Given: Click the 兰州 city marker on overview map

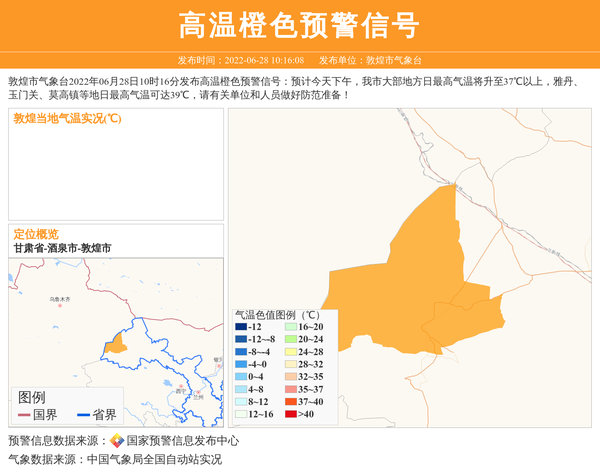Looking at the screenshot, I should click(x=198, y=391).
